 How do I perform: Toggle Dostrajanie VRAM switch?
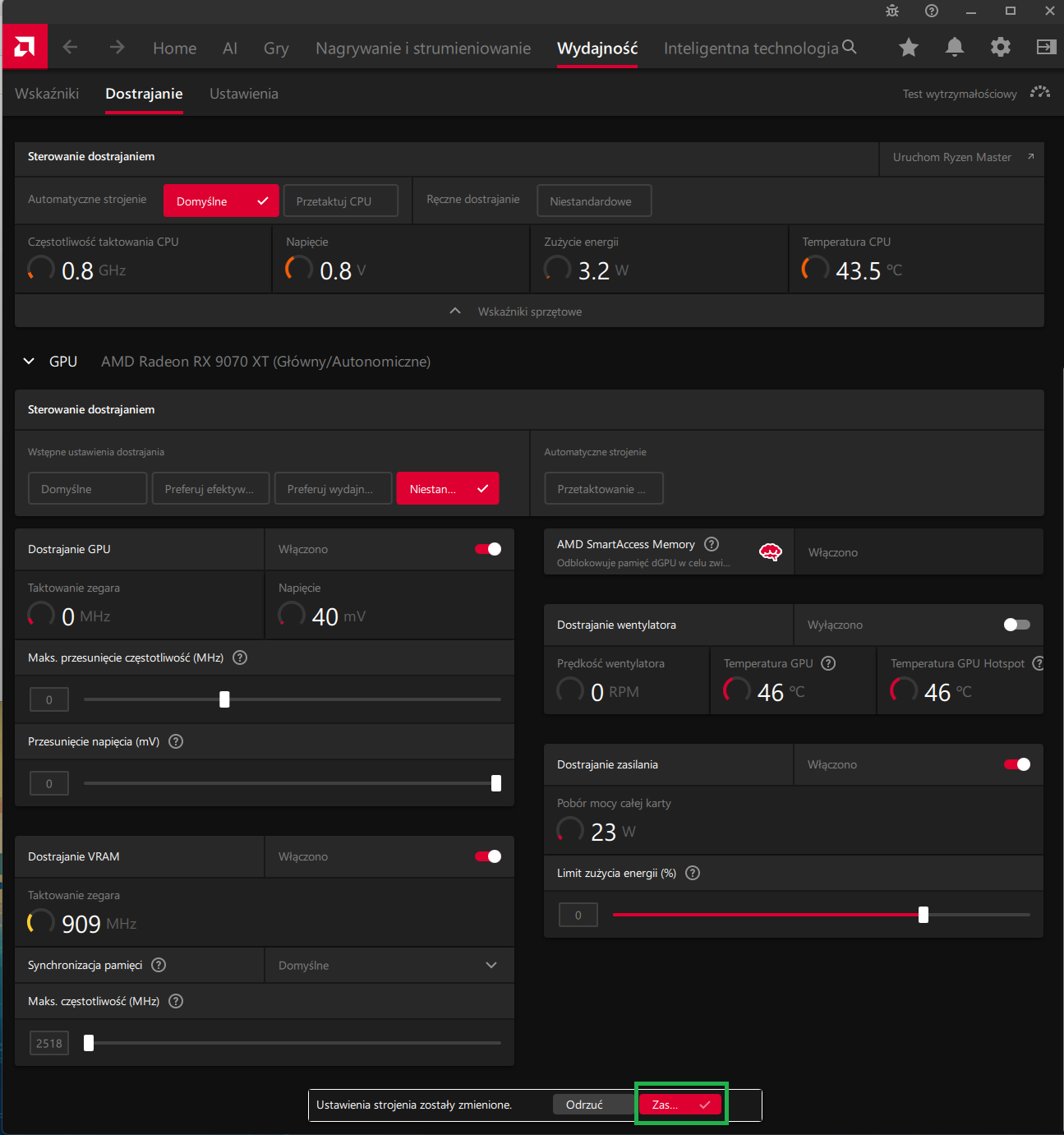click(488, 856)
